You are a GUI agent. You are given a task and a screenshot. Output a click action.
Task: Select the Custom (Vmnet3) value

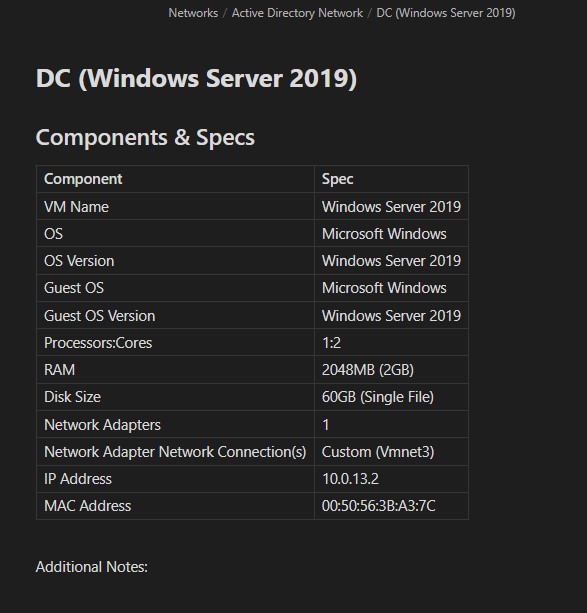point(378,452)
